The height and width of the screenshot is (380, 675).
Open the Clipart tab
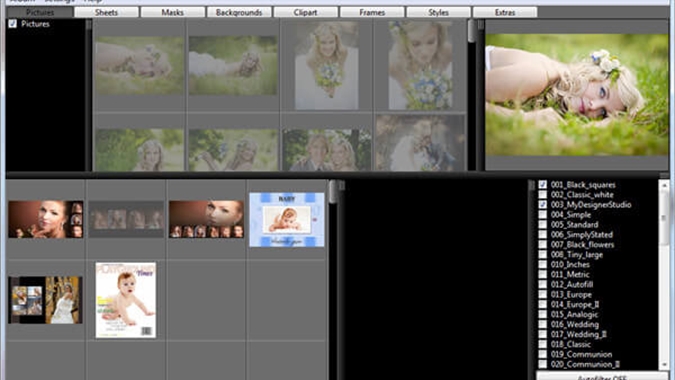pos(305,12)
